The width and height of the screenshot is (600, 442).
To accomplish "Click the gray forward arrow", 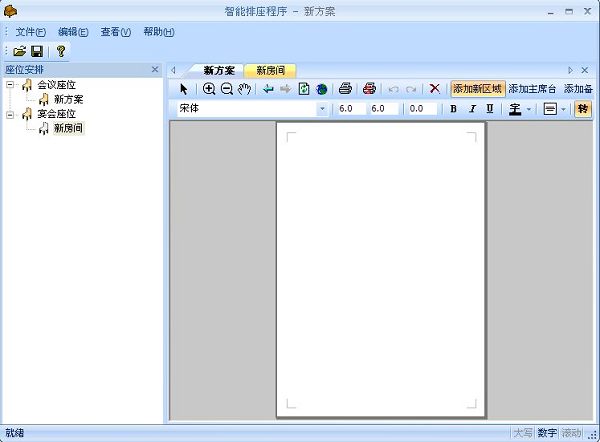I will [285, 89].
